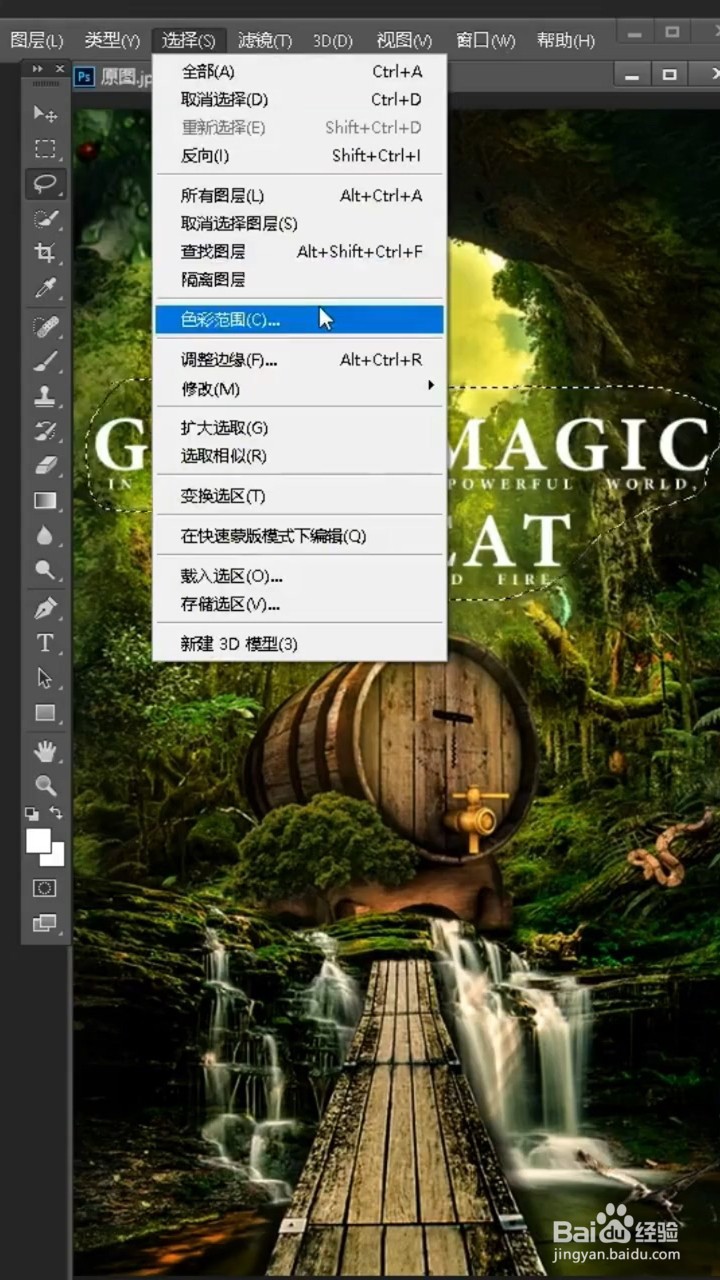This screenshot has width=720, height=1280.
Task: Select the Rectangular Marquee tool
Action: (45, 149)
